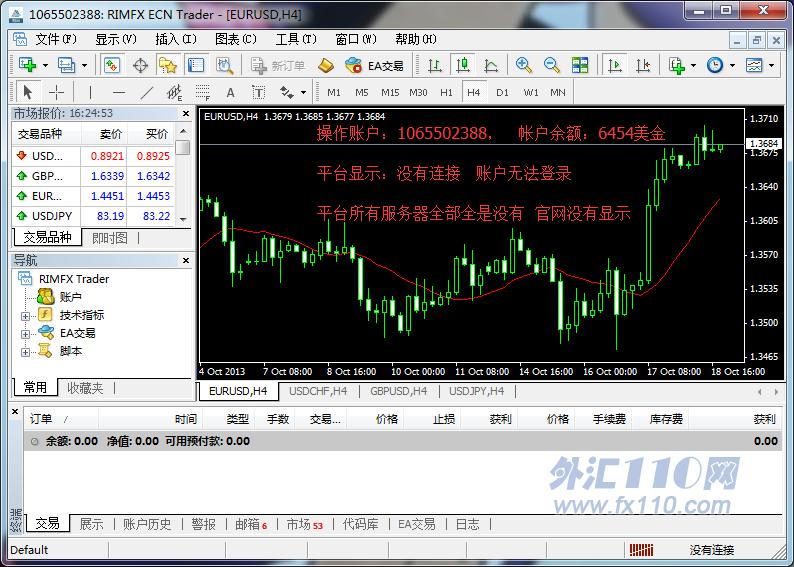
Task: Switch to bar chart display icon
Action: pyautogui.click(x=435, y=65)
